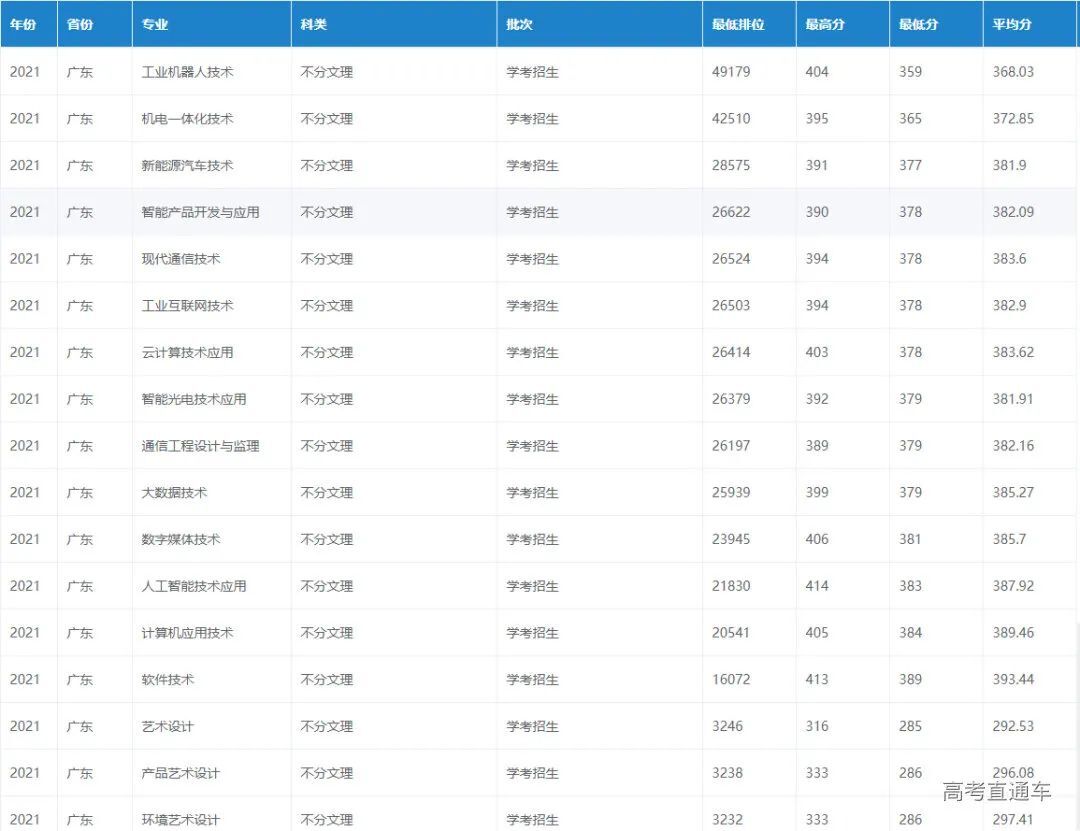Click the 年份 column header

click(x=23, y=24)
